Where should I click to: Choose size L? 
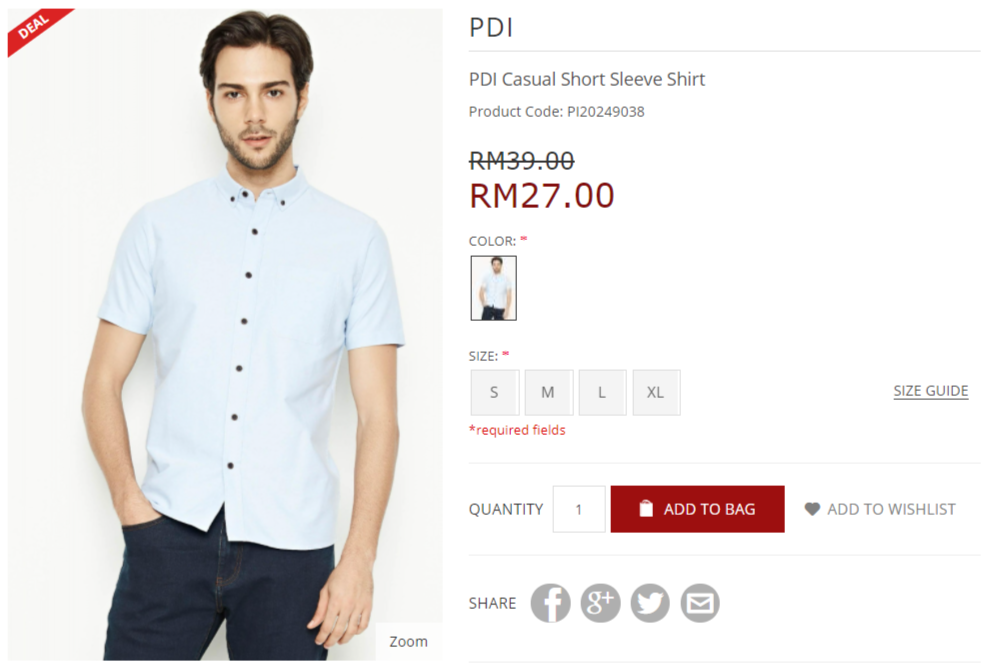[602, 392]
